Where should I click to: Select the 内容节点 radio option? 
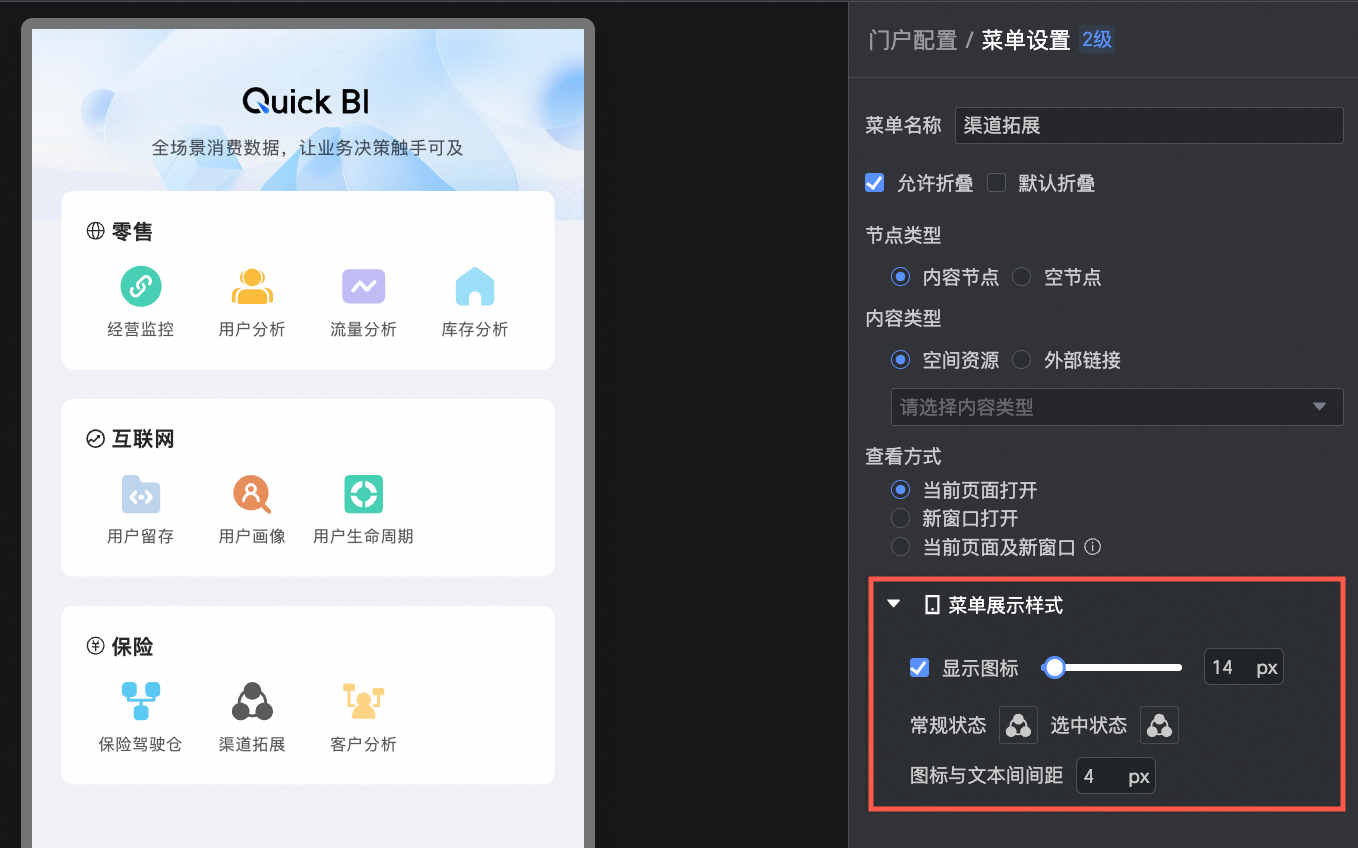(901, 277)
